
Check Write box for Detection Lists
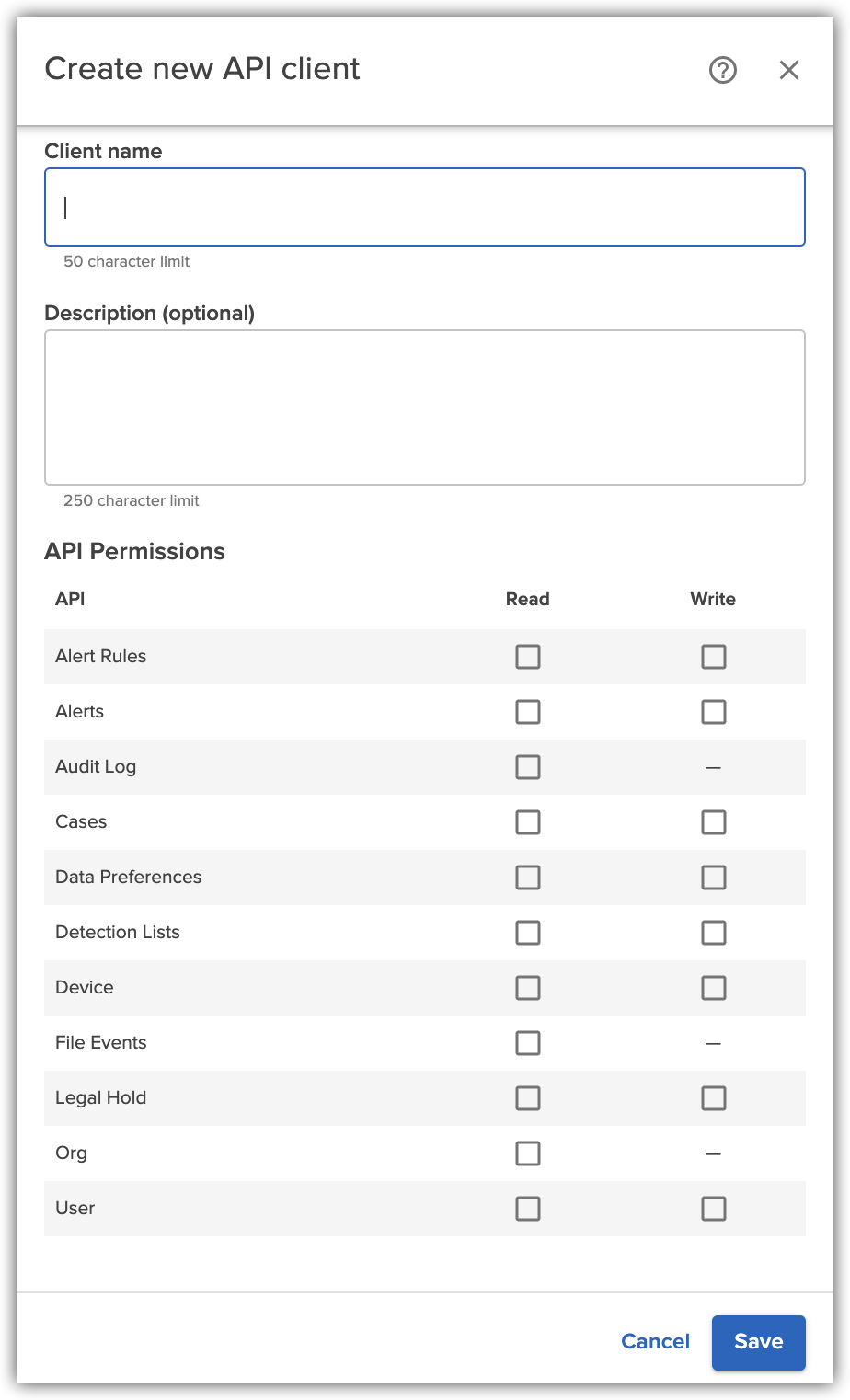point(714,933)
